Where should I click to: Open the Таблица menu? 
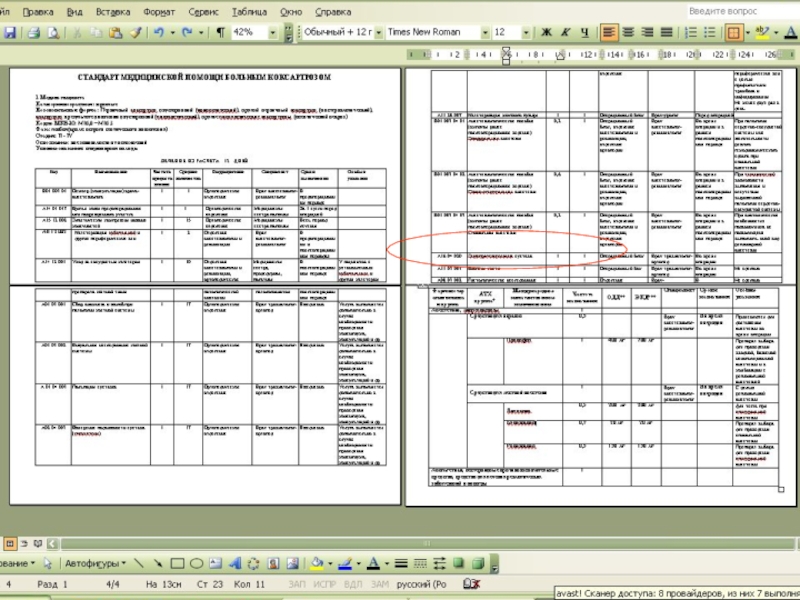[248, 12]
